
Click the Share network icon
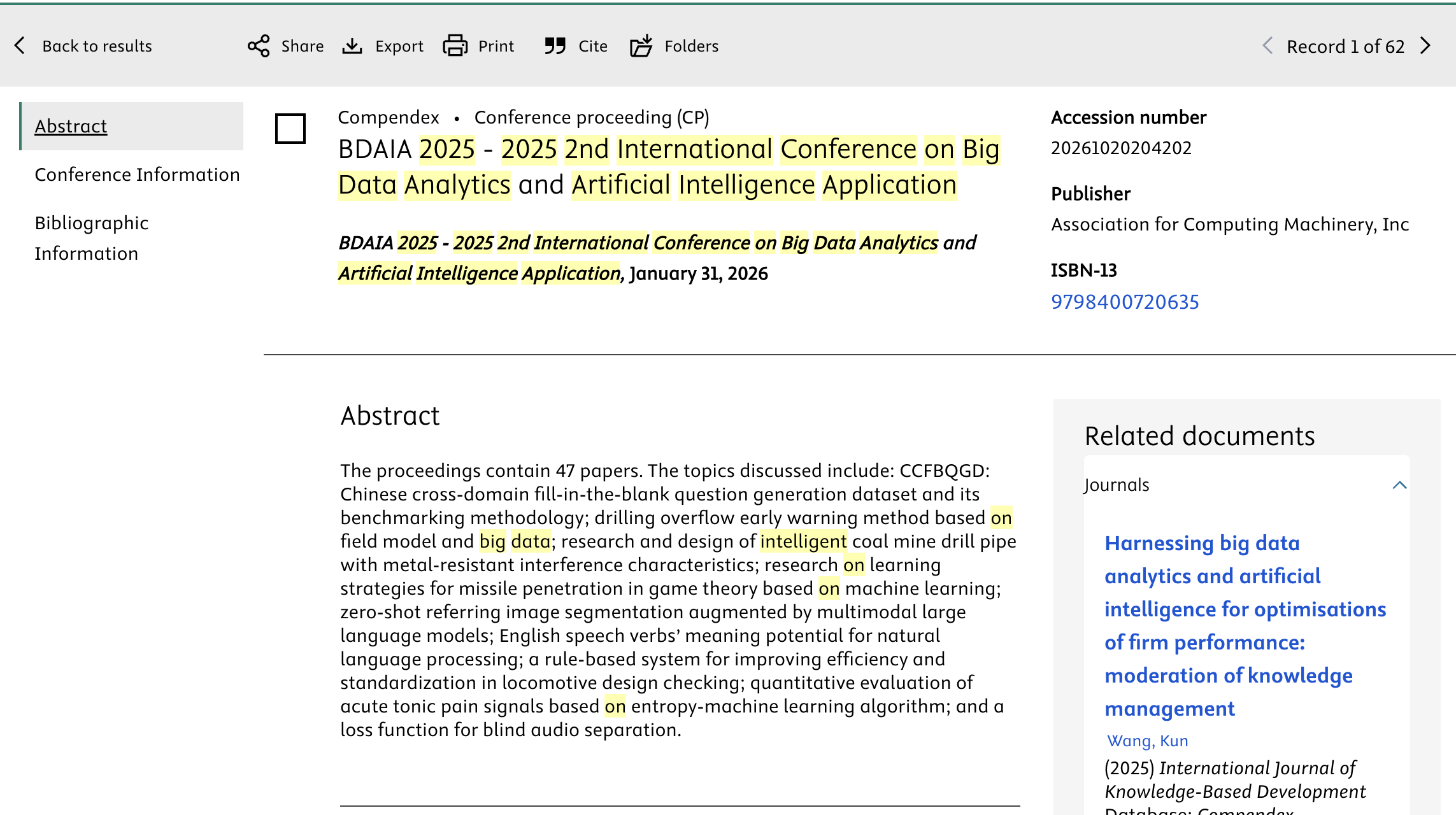(259, 46)
